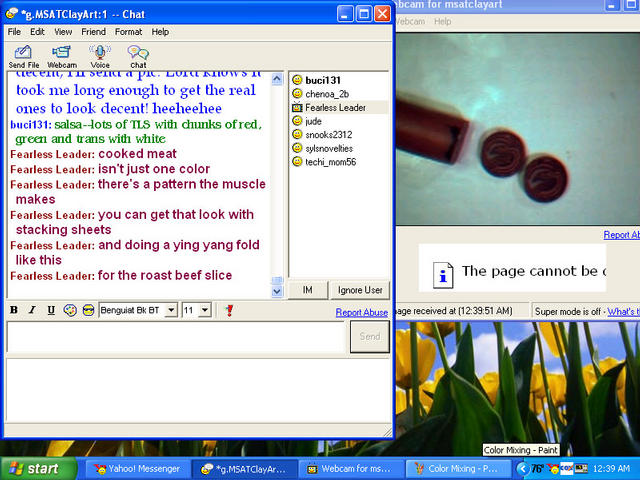The height and width of the screenshot is (480, 640).
Task: Switch to Color Mixing Paint taskbar button
Action: 457,469
